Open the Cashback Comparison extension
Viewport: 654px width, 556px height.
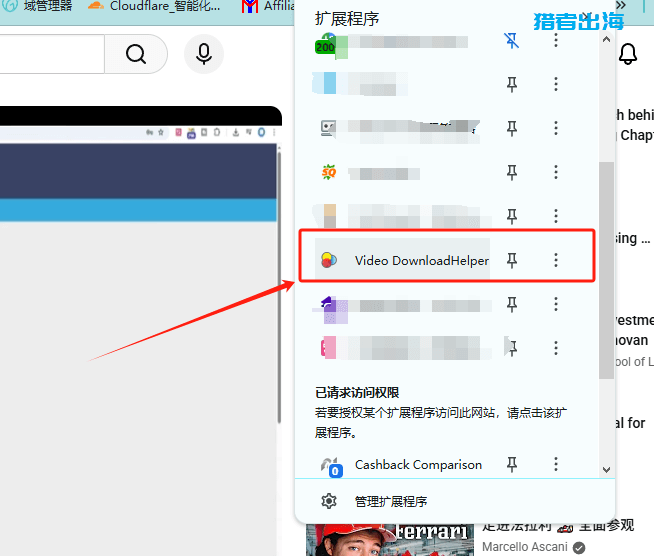coord(418,464)
